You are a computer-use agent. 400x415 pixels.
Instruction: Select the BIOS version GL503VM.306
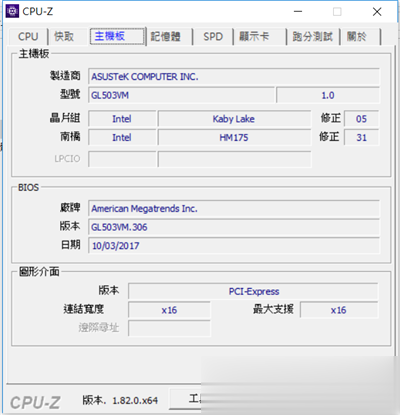234,227
